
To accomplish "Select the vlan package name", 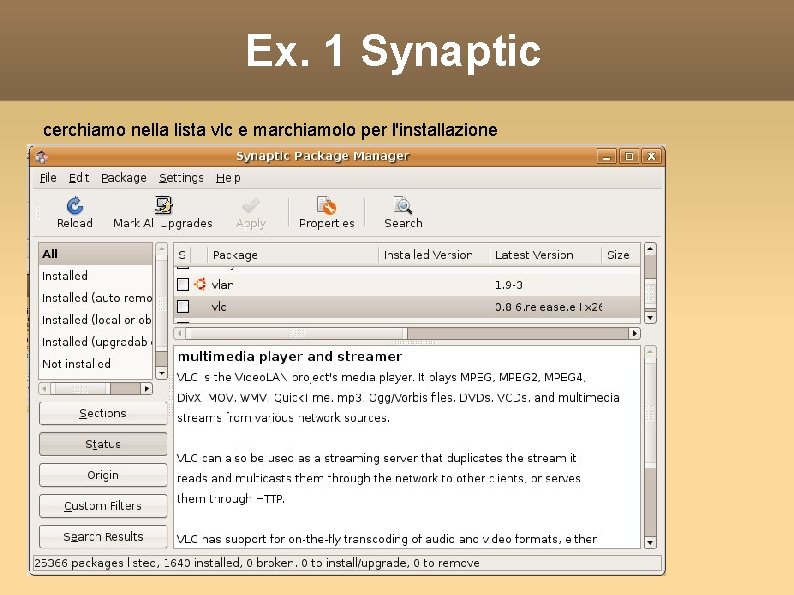I will [222, 285].
